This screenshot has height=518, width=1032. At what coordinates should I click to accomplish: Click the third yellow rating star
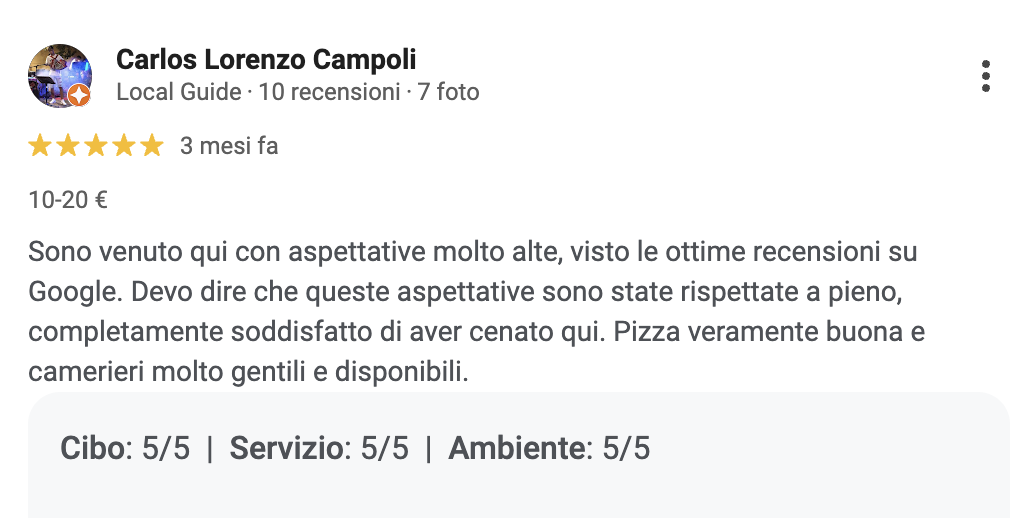[x=96, y=146]
